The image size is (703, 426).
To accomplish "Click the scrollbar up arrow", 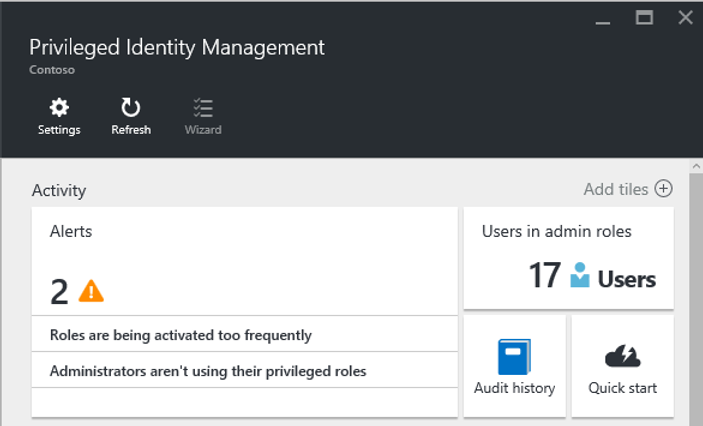I will [696, 166].
